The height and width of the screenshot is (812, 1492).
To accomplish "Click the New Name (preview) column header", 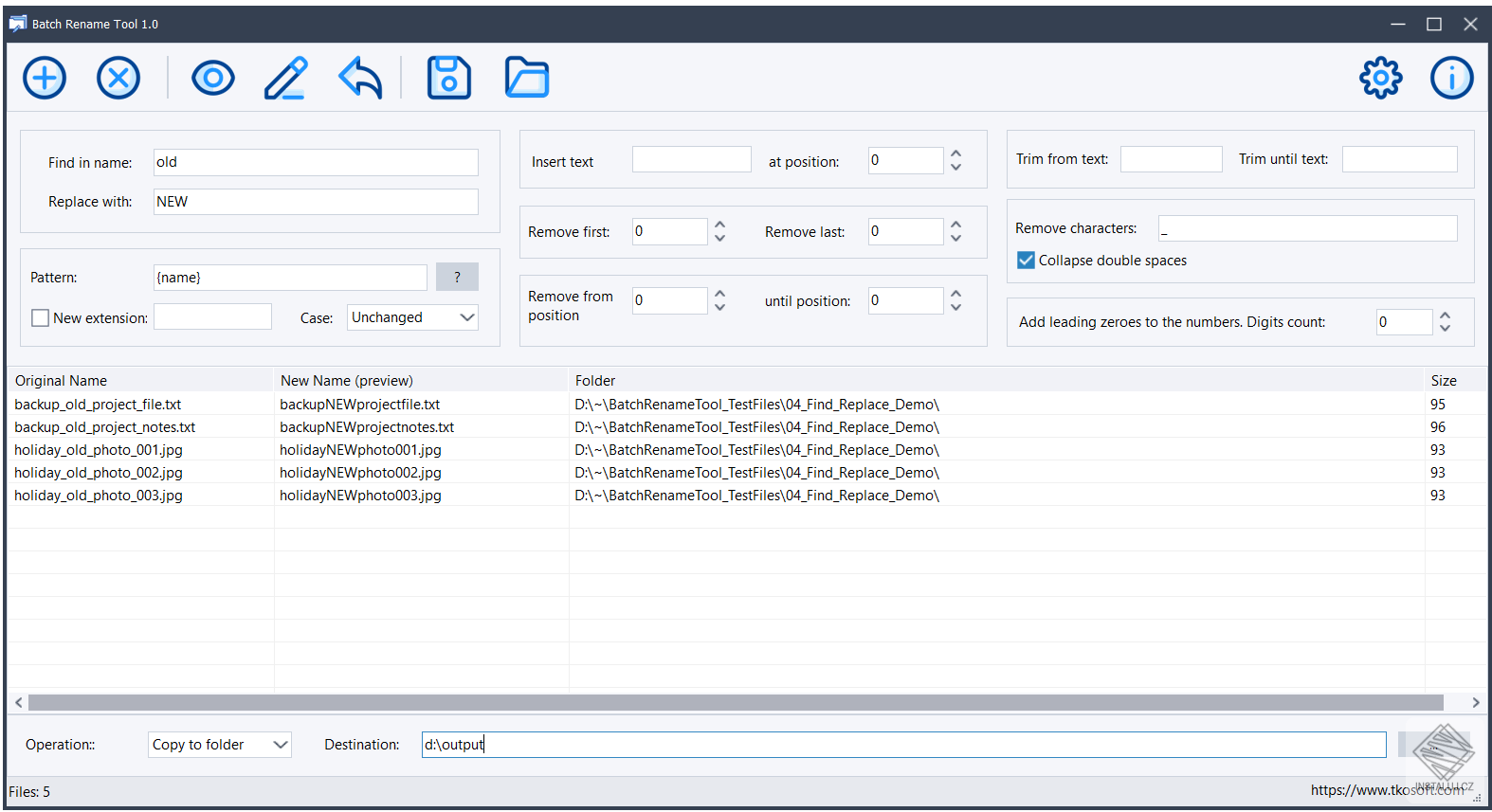I will [421, 380].
